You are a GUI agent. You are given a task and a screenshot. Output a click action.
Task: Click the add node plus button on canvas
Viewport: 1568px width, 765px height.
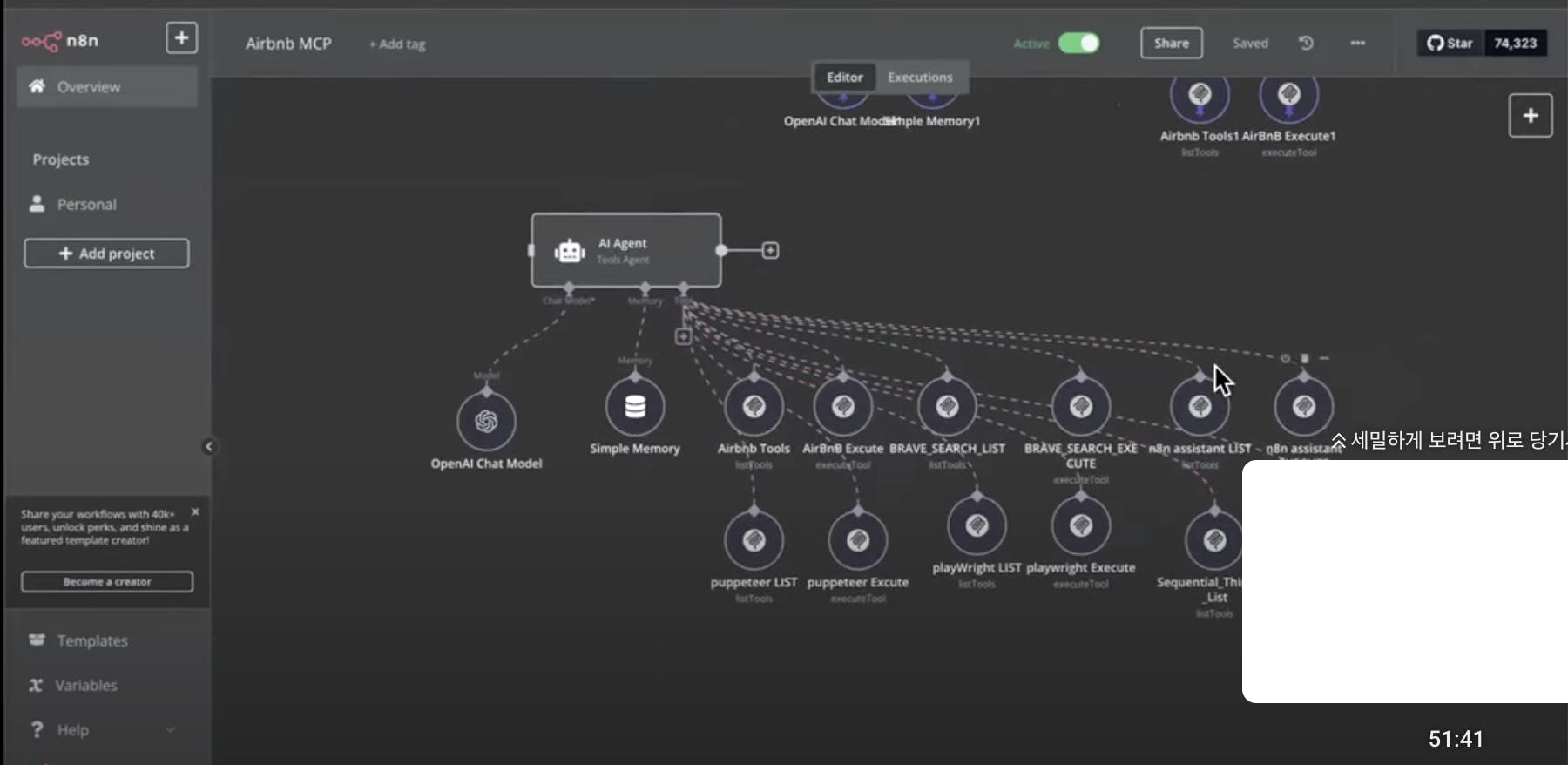[x=1531, y=116]
